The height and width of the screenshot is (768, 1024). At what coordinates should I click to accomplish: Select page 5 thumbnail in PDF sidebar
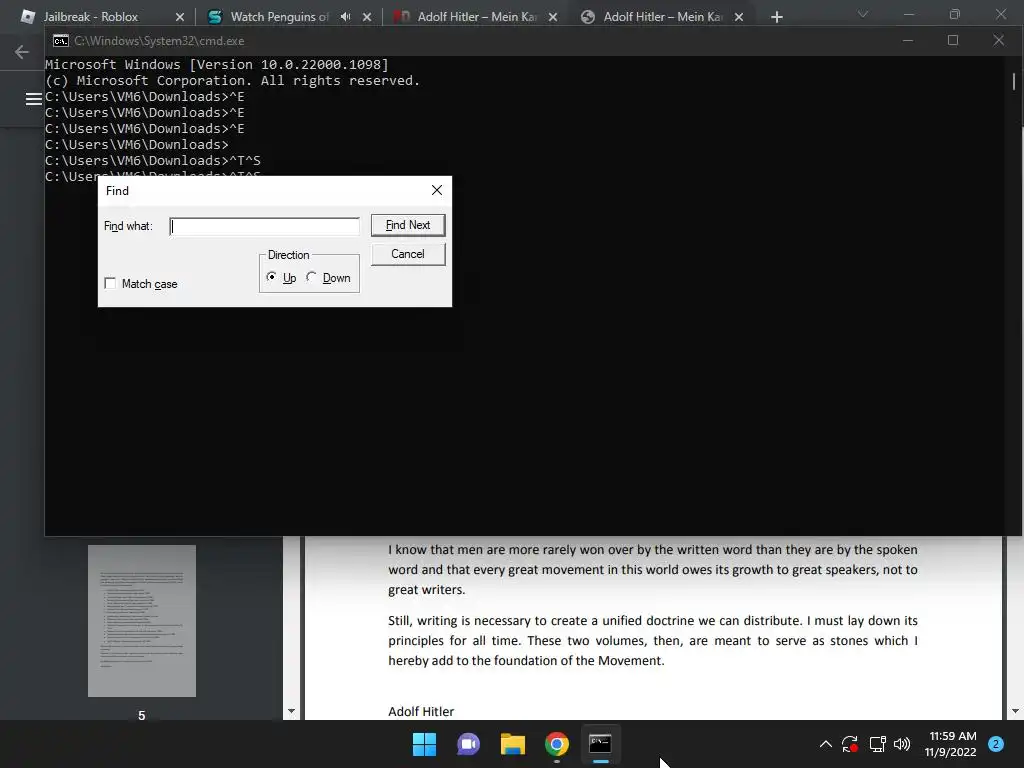click(x=142, y=620)
